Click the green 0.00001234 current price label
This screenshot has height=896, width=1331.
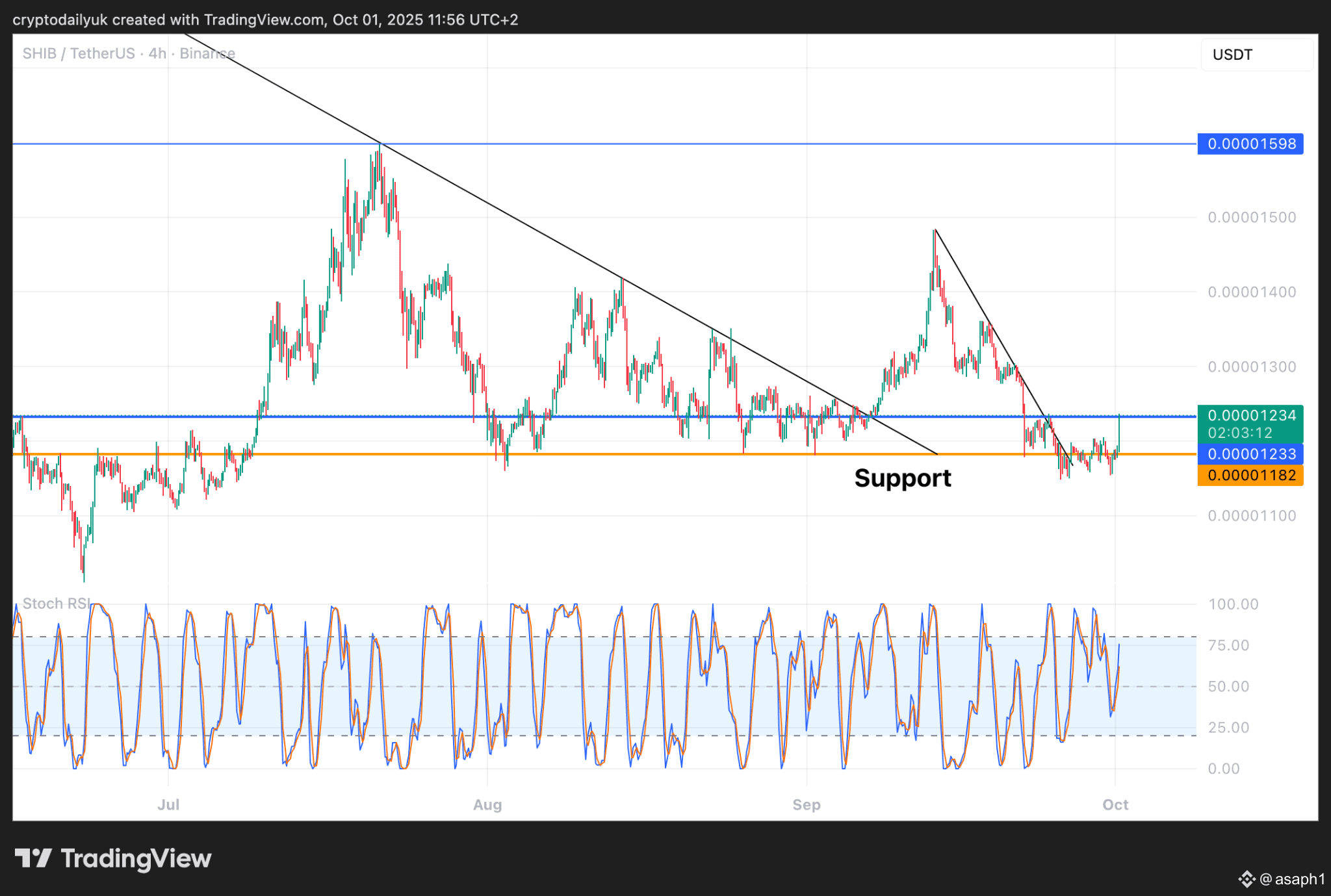[1250, 416]
